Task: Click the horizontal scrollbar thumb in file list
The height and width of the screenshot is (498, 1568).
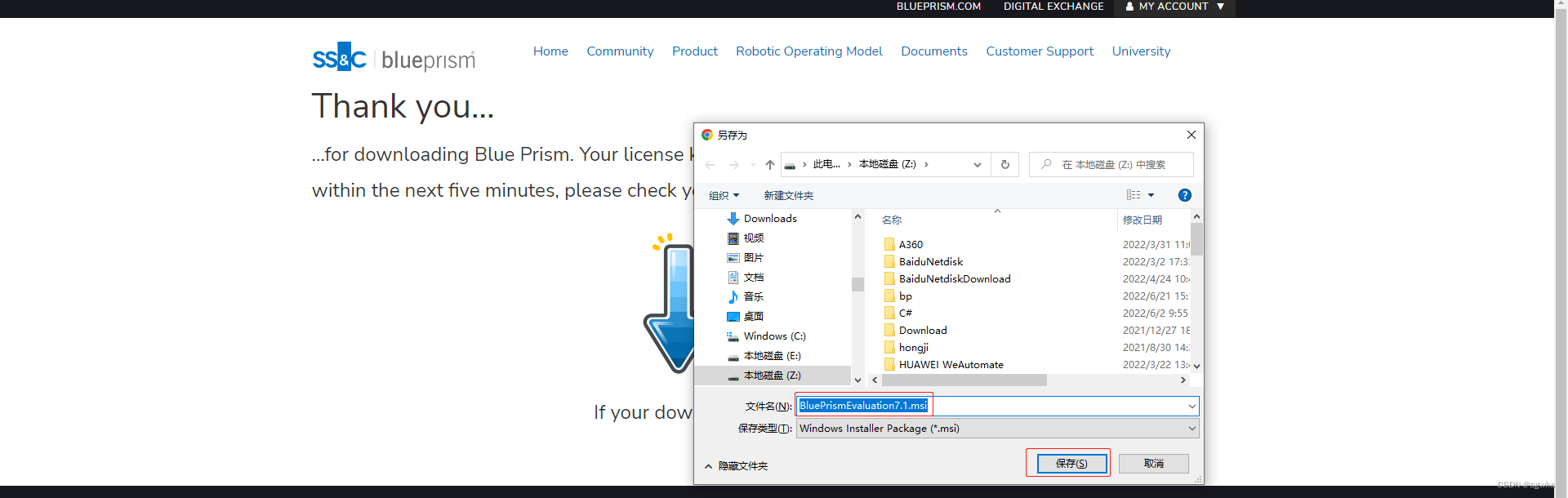Action: tap(964, 380)
